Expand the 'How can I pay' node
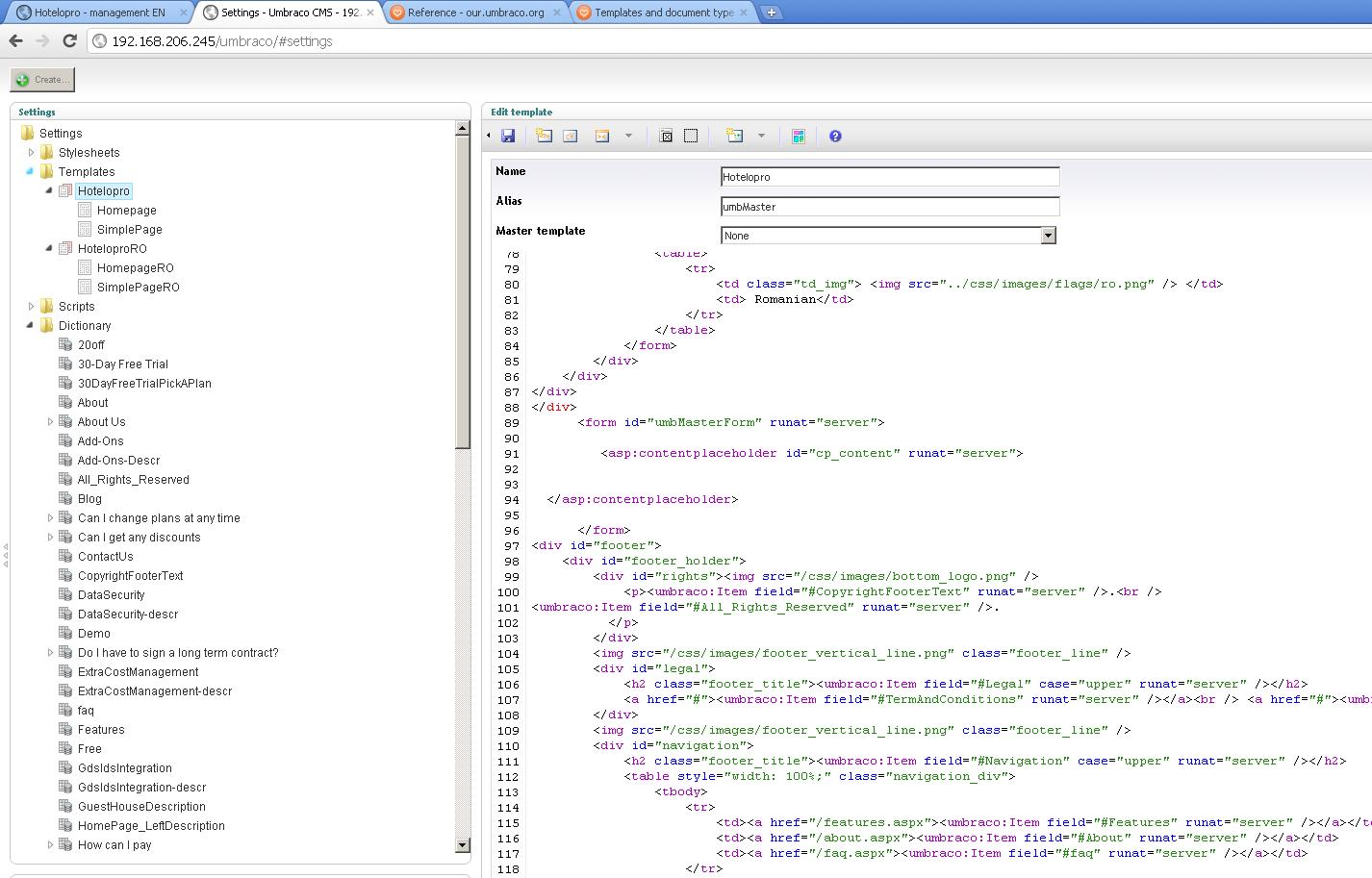 (50, 844)
